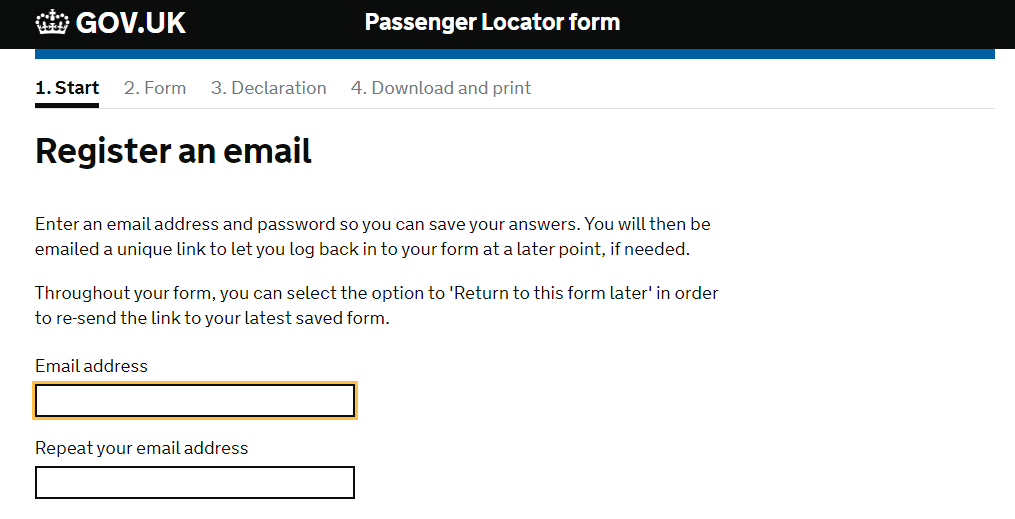Open the '3. Declaration' step
This screenshot has height=519, width=1015.
268,88
